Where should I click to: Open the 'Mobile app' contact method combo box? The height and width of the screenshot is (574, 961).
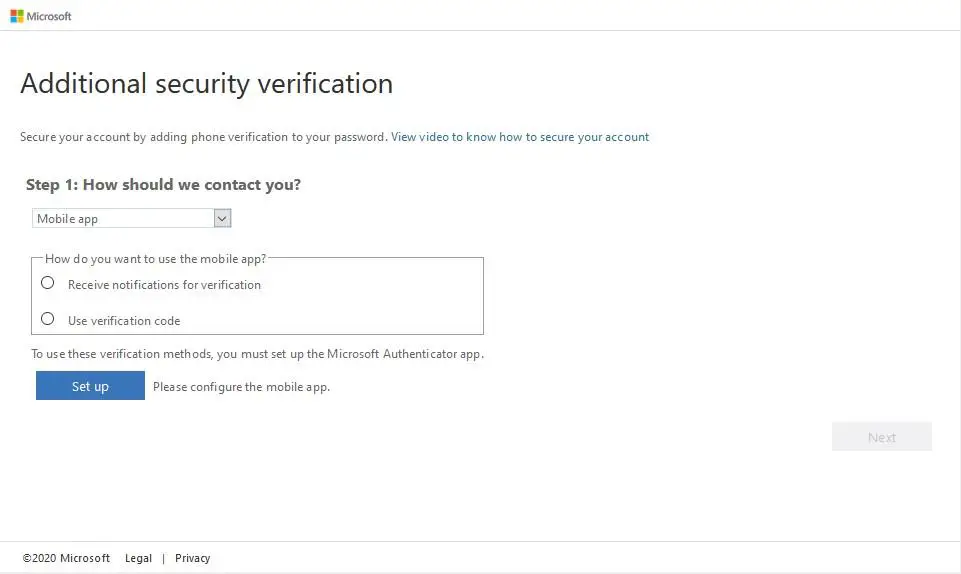(x=123, y=218)
